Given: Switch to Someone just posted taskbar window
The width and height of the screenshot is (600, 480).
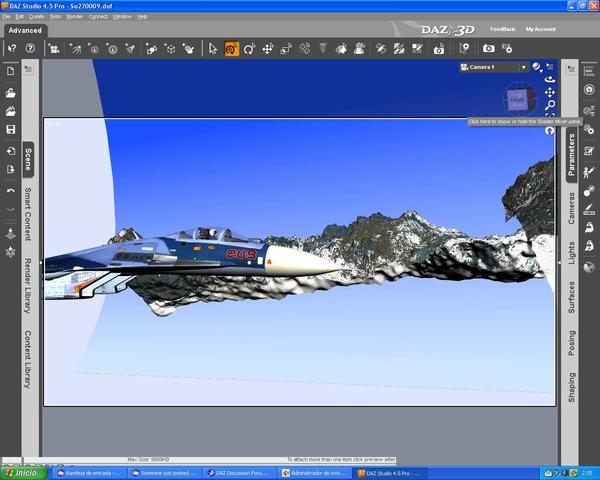Looking at the screenshot, I should [x=164, y=473].
